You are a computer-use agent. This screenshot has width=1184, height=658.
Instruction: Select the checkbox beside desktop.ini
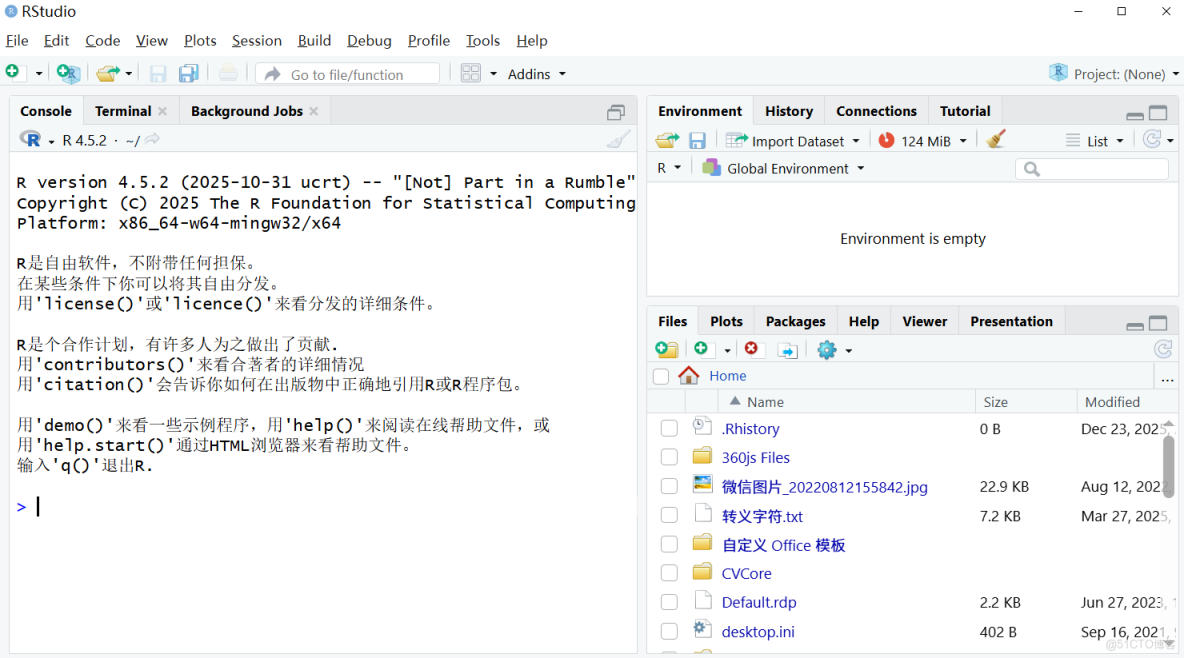(669, 631)
